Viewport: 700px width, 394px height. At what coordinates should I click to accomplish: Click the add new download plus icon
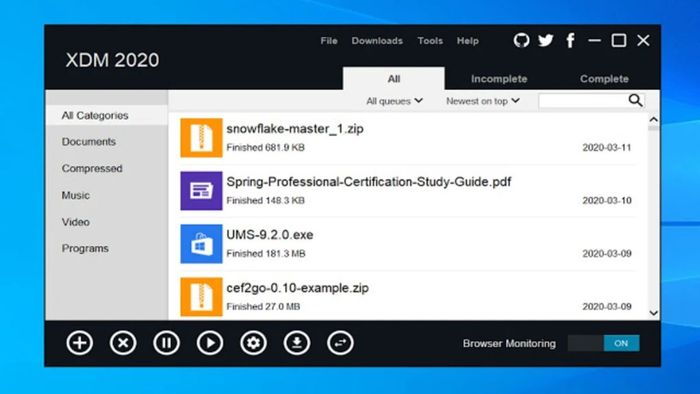coord(79,343)
